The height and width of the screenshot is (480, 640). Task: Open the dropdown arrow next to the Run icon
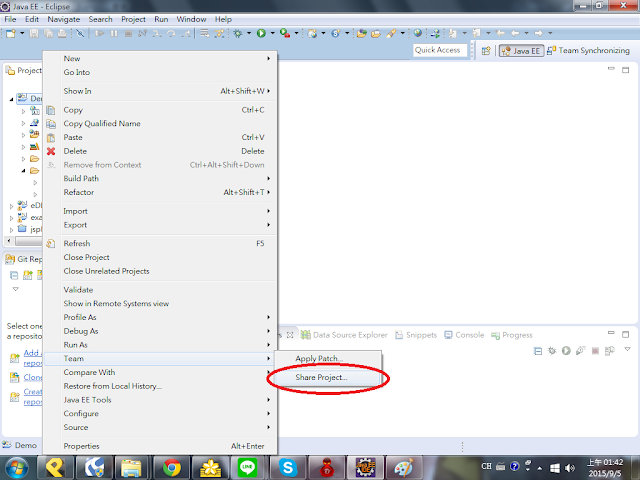[x=272, y=33]
